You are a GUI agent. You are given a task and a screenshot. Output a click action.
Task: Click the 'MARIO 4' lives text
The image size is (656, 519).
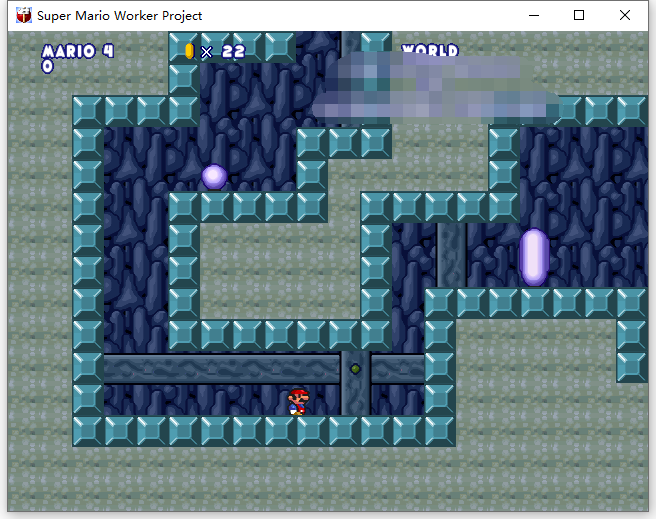(x=78, y=51)
